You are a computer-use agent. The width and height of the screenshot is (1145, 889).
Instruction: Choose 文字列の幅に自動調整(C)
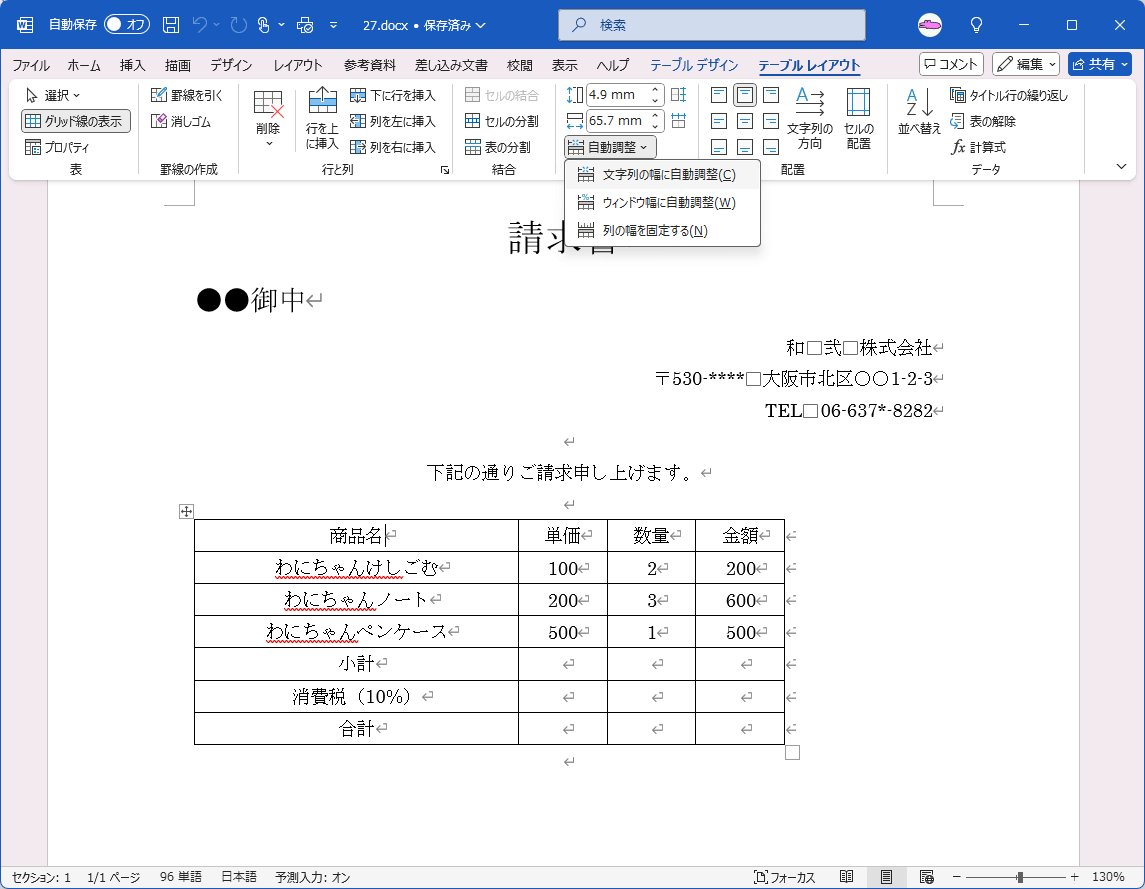(x=662, y=175)
